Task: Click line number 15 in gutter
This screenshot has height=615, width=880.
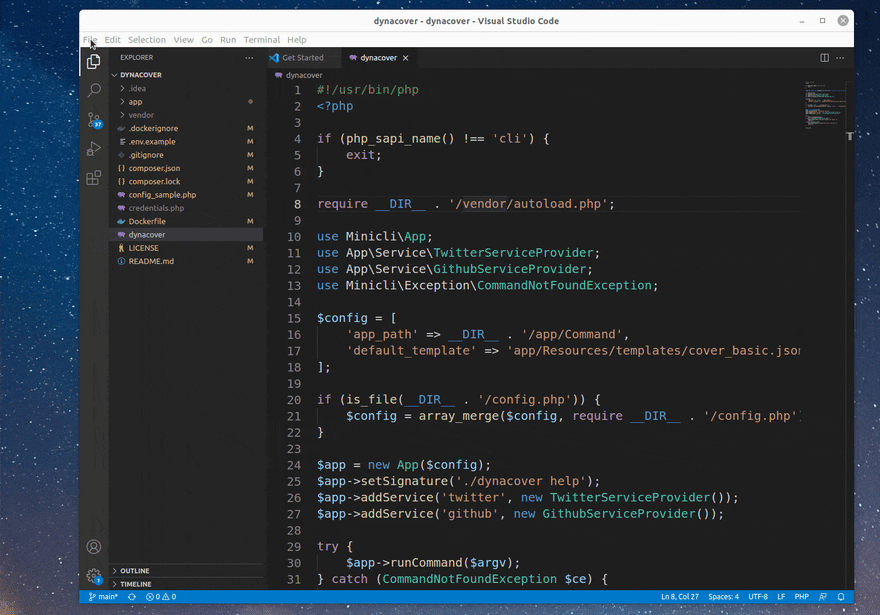Action: (294, 318)
